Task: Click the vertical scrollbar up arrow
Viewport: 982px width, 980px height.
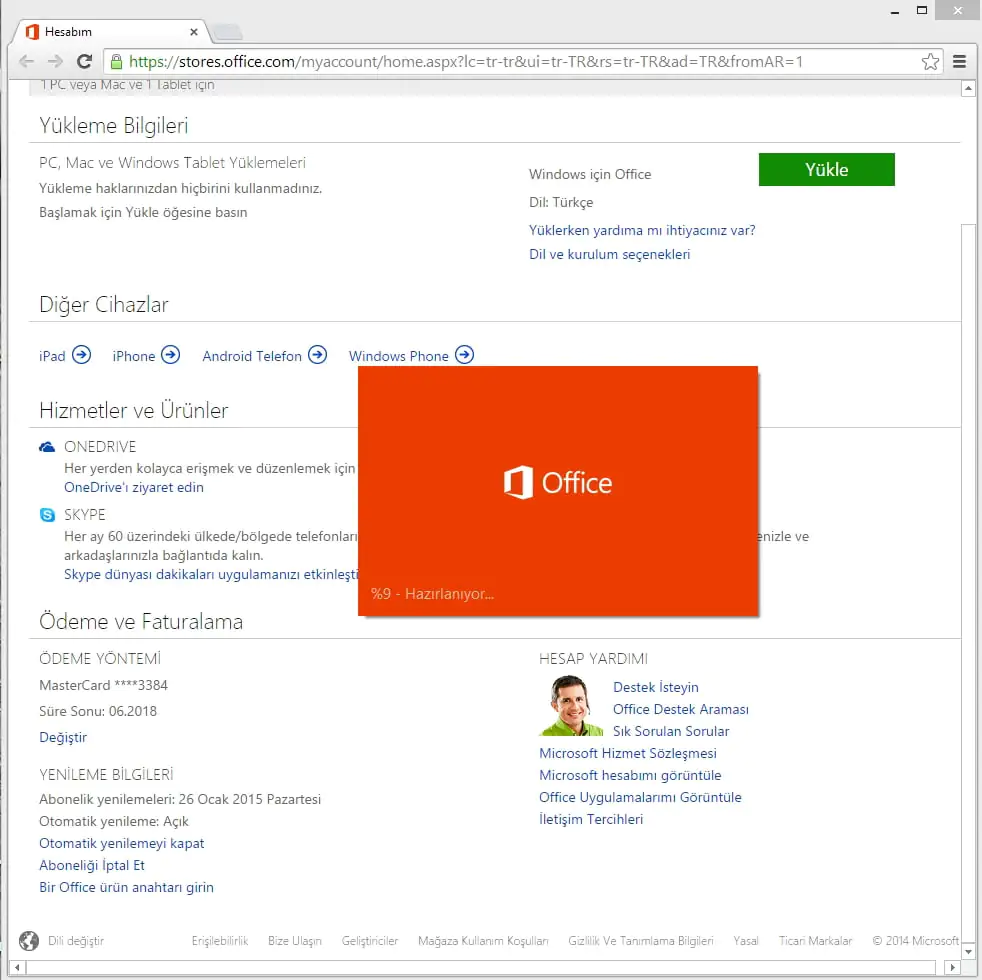Action: [968, 88]
